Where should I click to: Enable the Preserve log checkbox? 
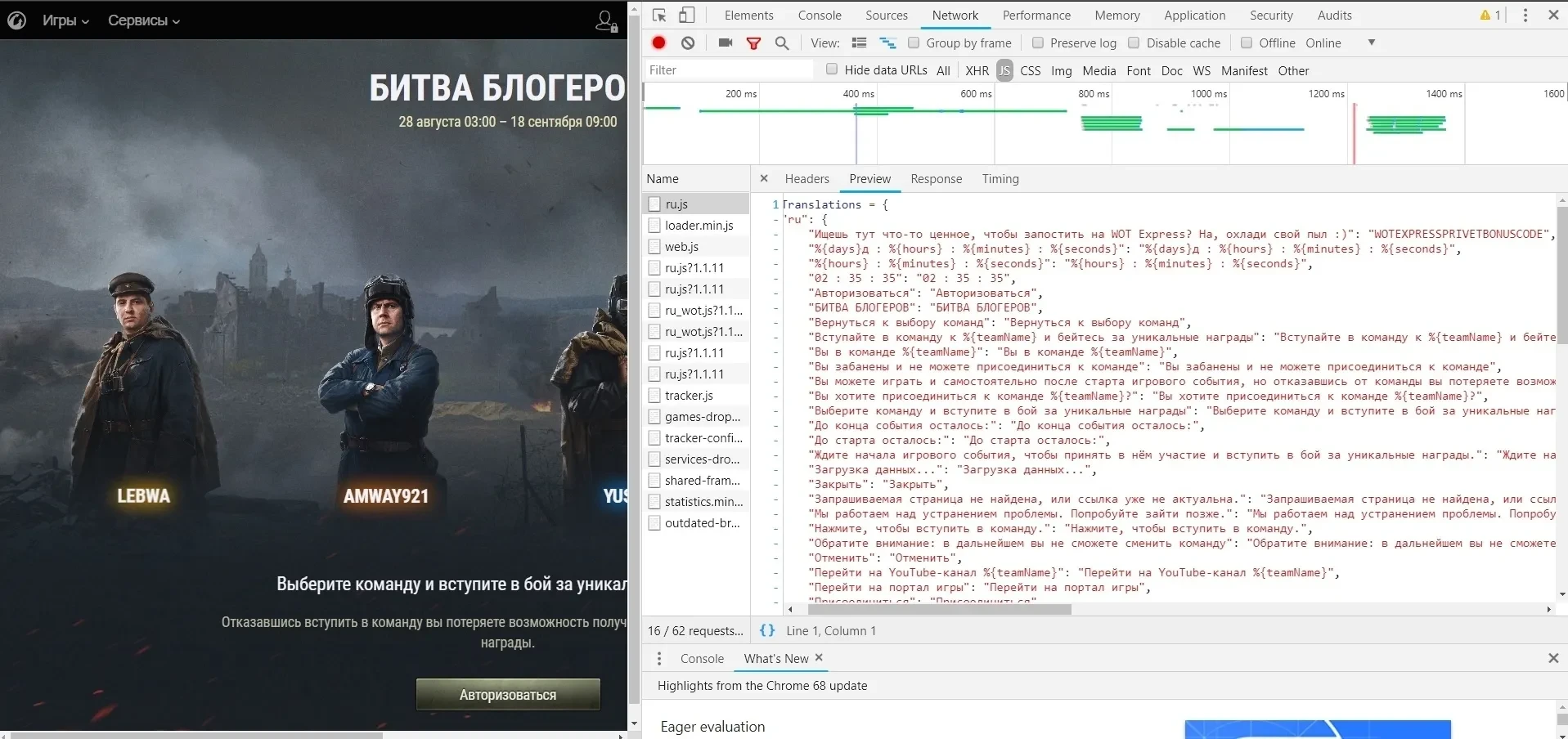[x=1037, y=43]
